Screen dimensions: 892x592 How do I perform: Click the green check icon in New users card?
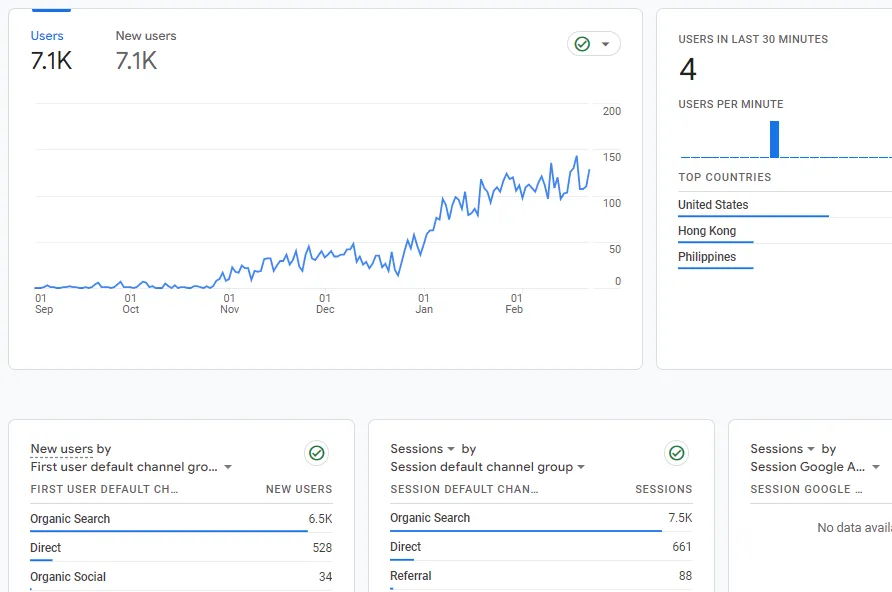[x=317, y=454]
